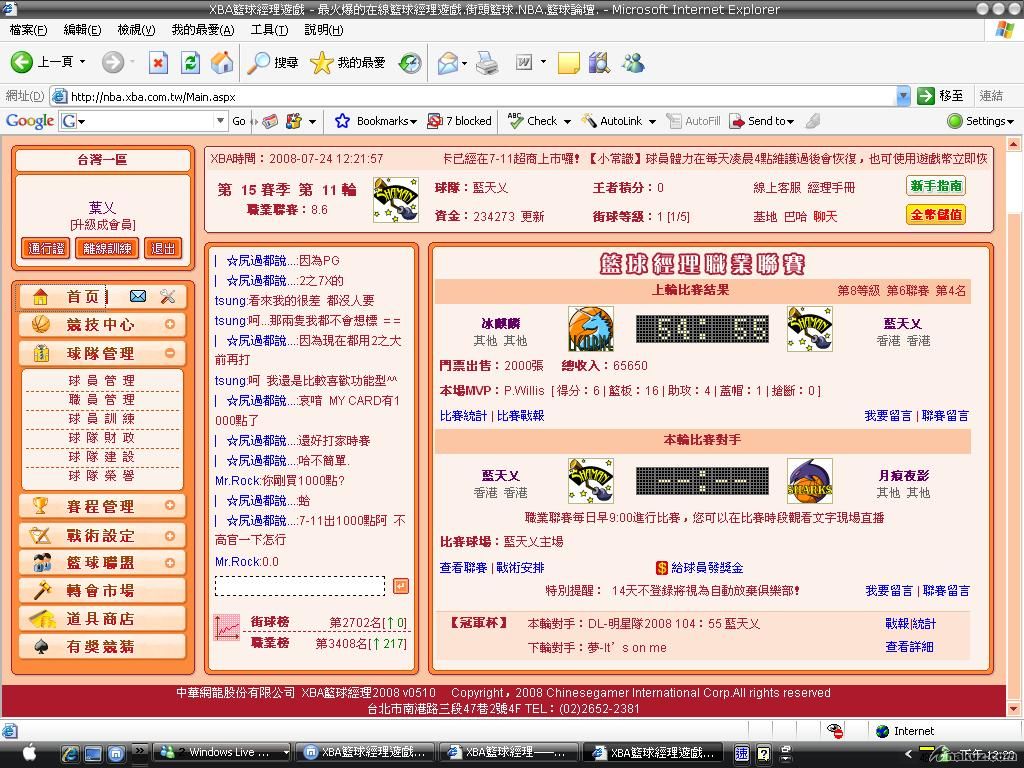1024x768 pixels.
Task: Click the 通行證 button
Action: 46,248
